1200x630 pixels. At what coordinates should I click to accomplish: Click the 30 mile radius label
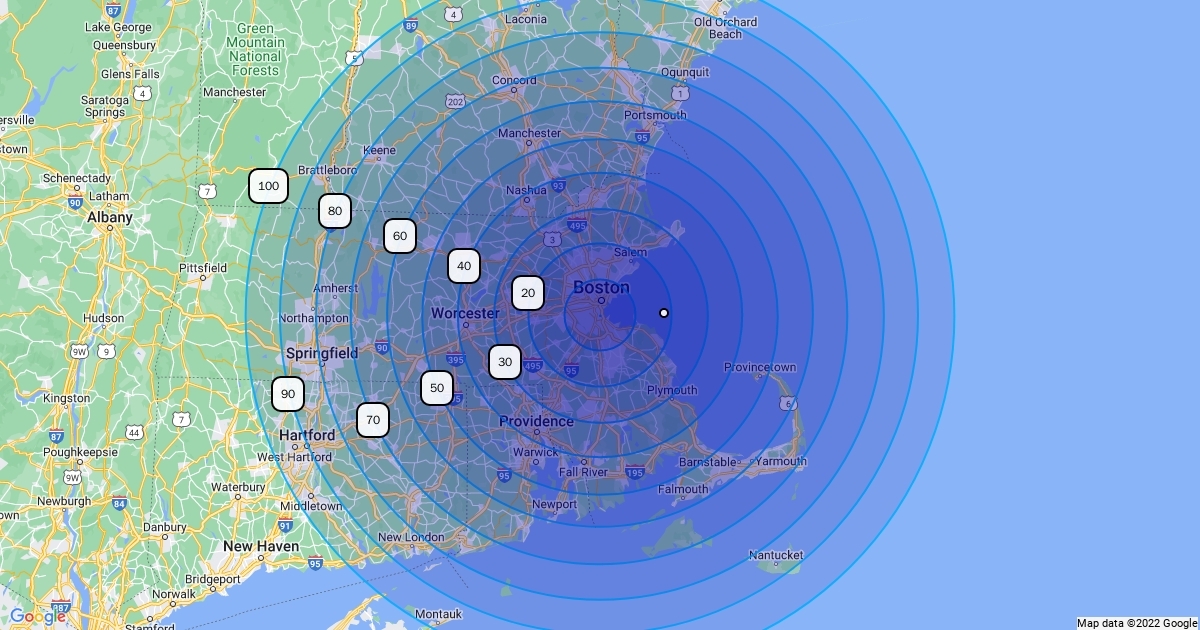tap(505, 362)
